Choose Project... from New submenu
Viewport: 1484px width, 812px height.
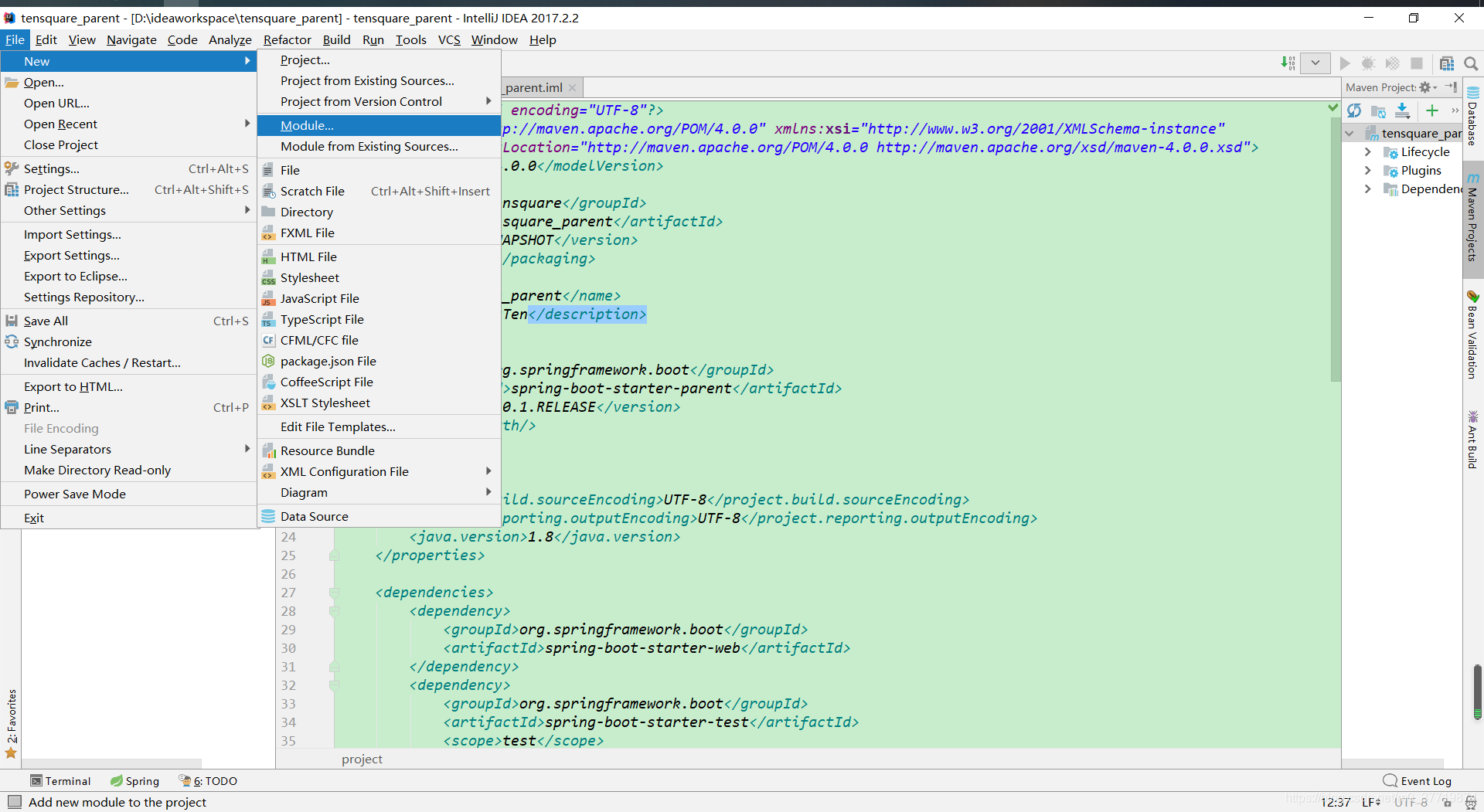coord(379,60)
